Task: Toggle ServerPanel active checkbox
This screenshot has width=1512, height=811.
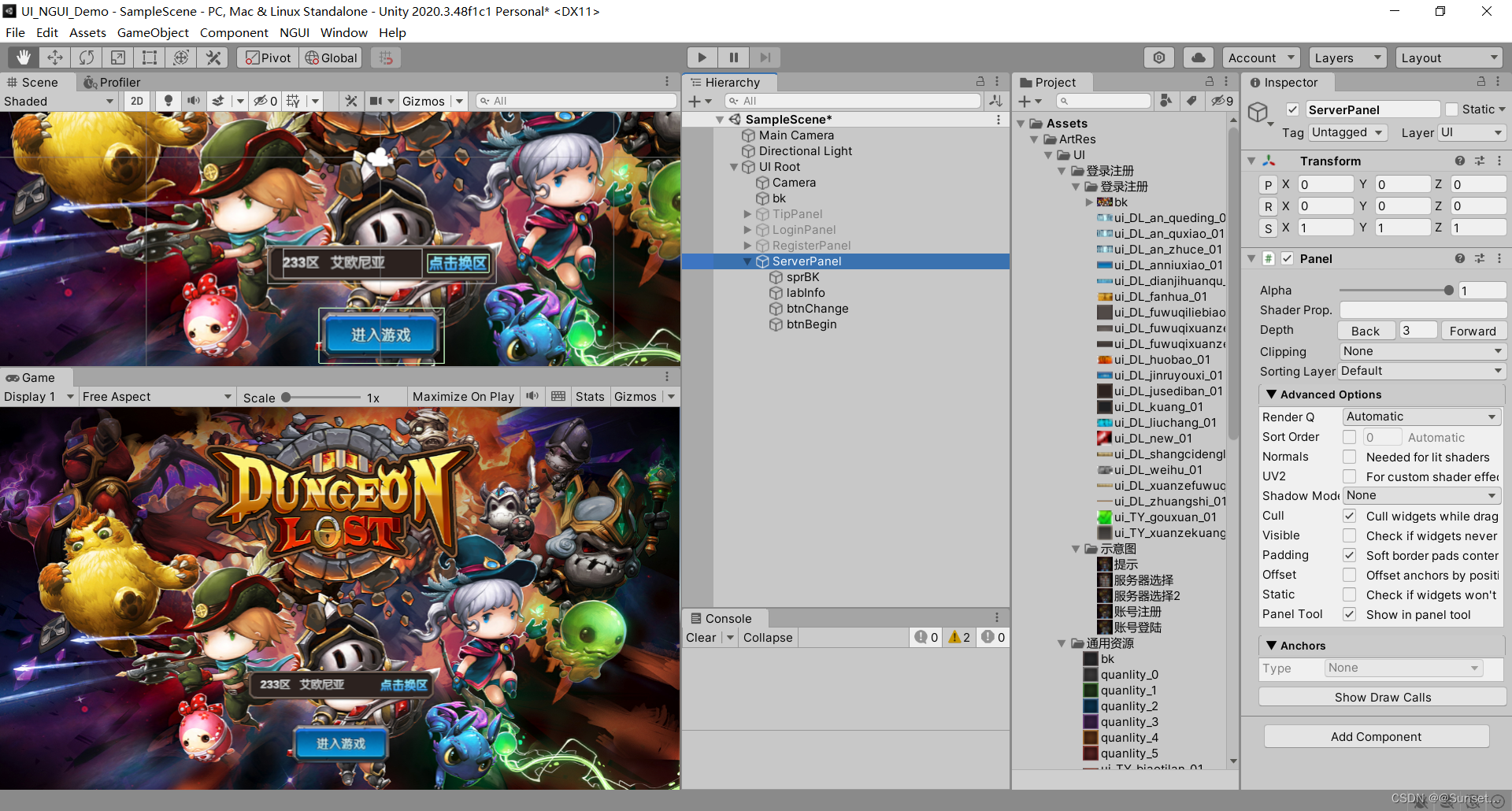Action: point(1292,109)
